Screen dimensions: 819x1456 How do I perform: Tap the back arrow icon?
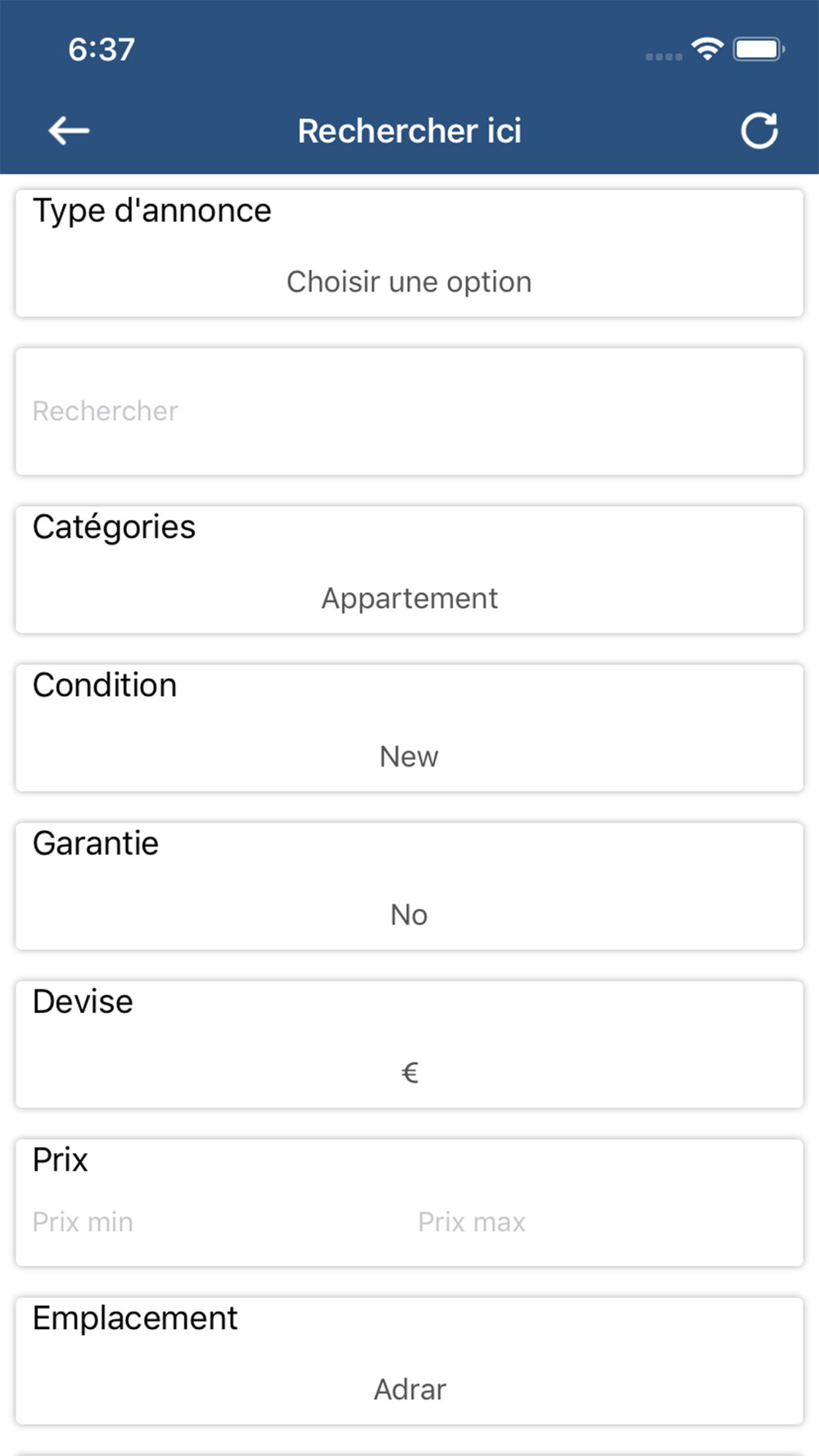pos(69,130)
